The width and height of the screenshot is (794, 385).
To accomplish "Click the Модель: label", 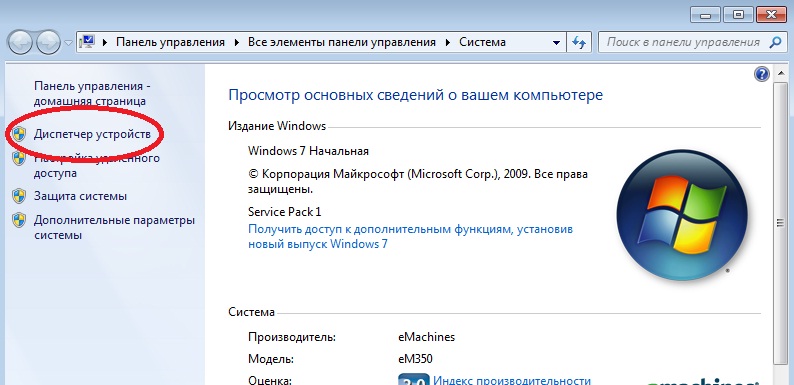I will 271,360.
